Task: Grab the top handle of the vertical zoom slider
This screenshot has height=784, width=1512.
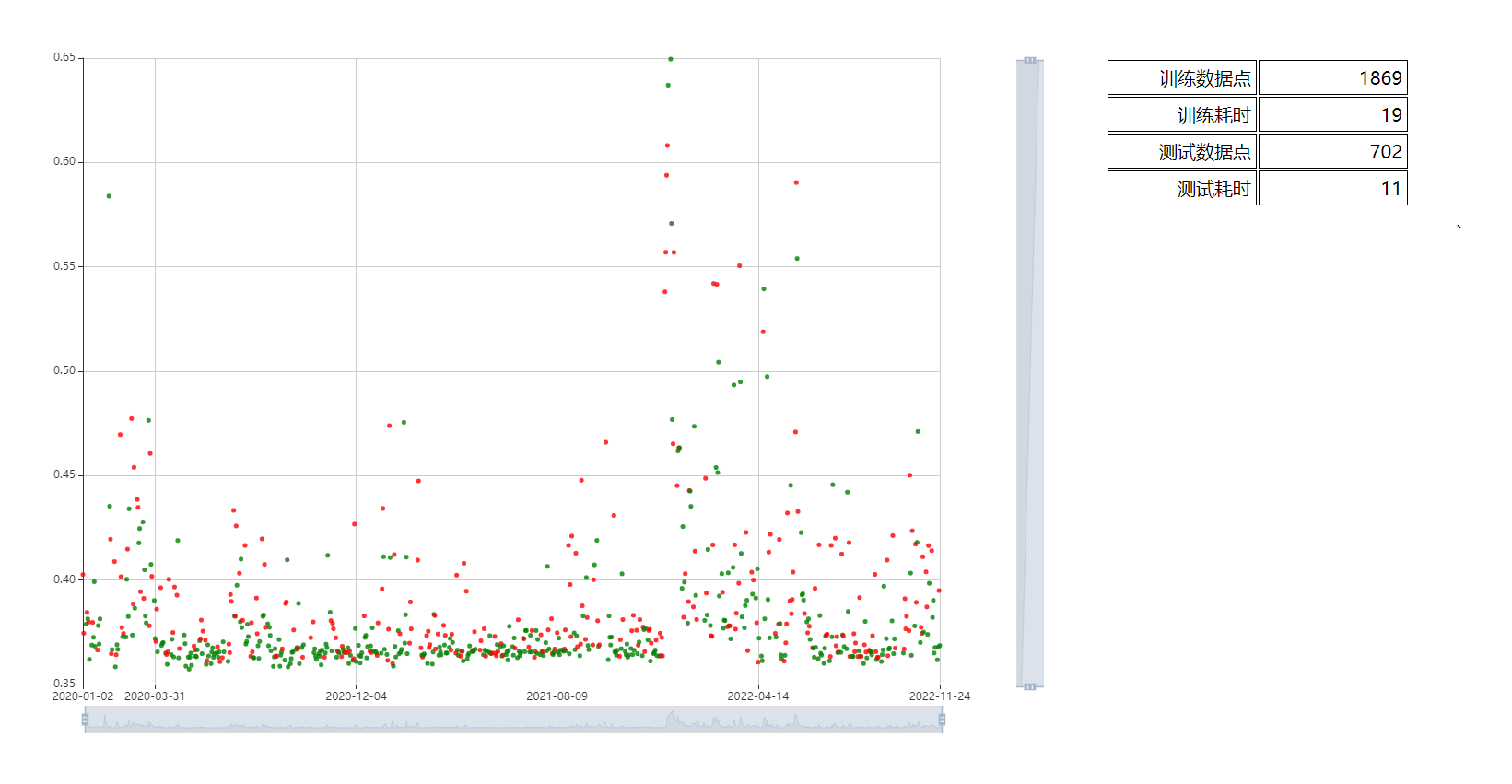Action: point(1030,61)
